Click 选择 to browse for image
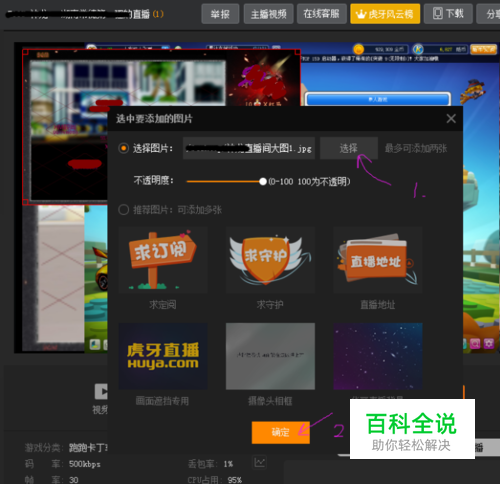 (x=349, y=148)
